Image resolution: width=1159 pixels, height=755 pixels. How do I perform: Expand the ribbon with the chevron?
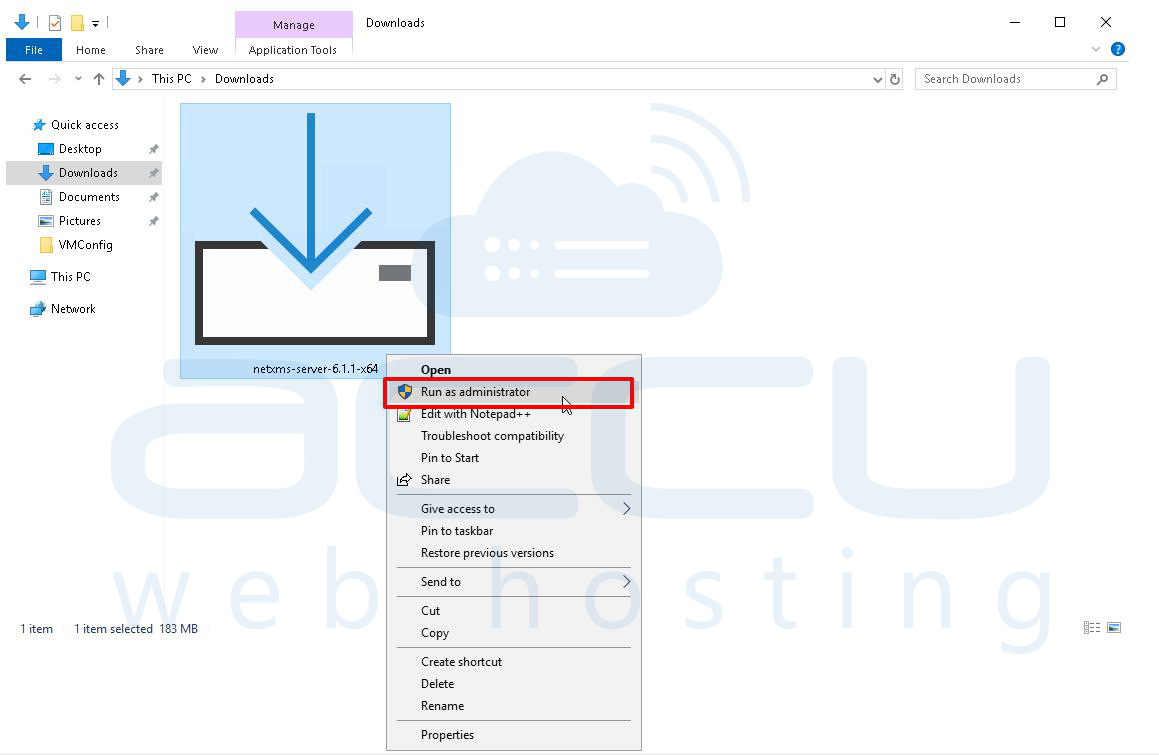(1095, 49)
